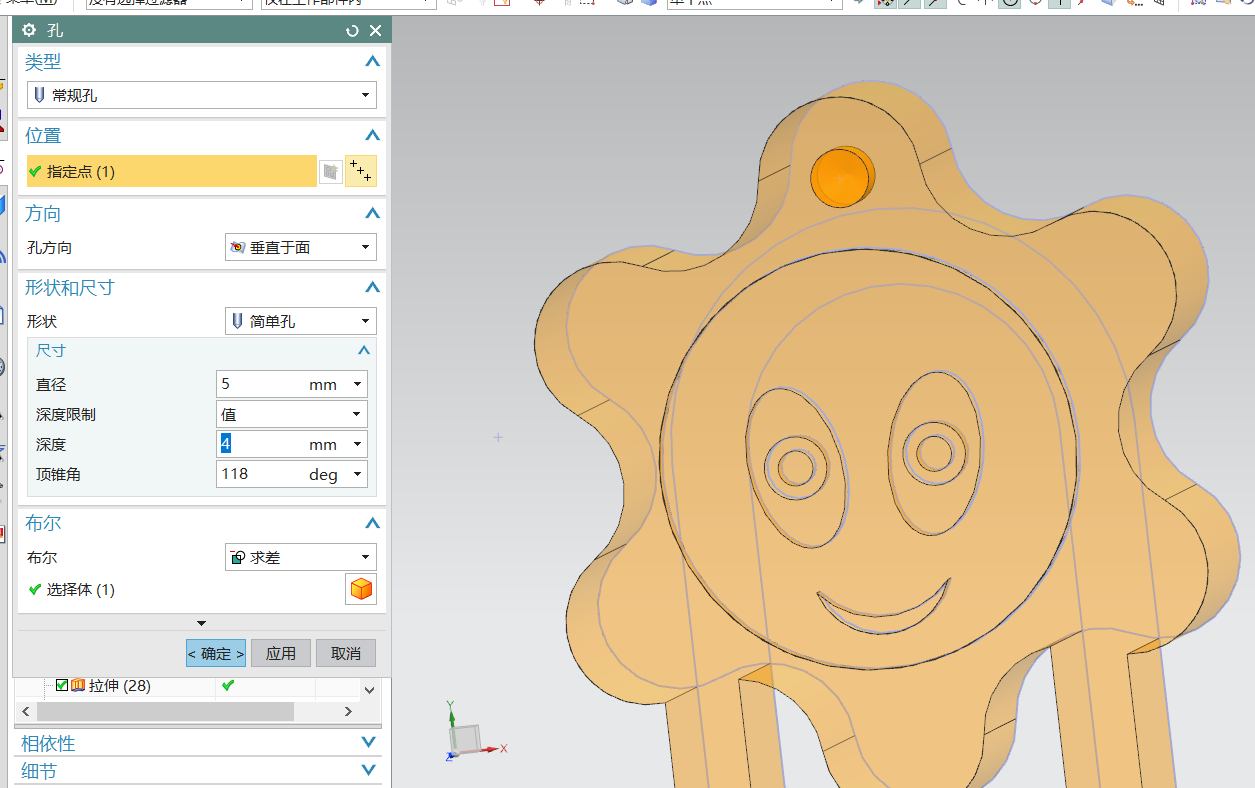Viewport: 1255px width, 788px height.
Task: Select the 指定点 (1) selection row
Action: (x=171, y=171)
